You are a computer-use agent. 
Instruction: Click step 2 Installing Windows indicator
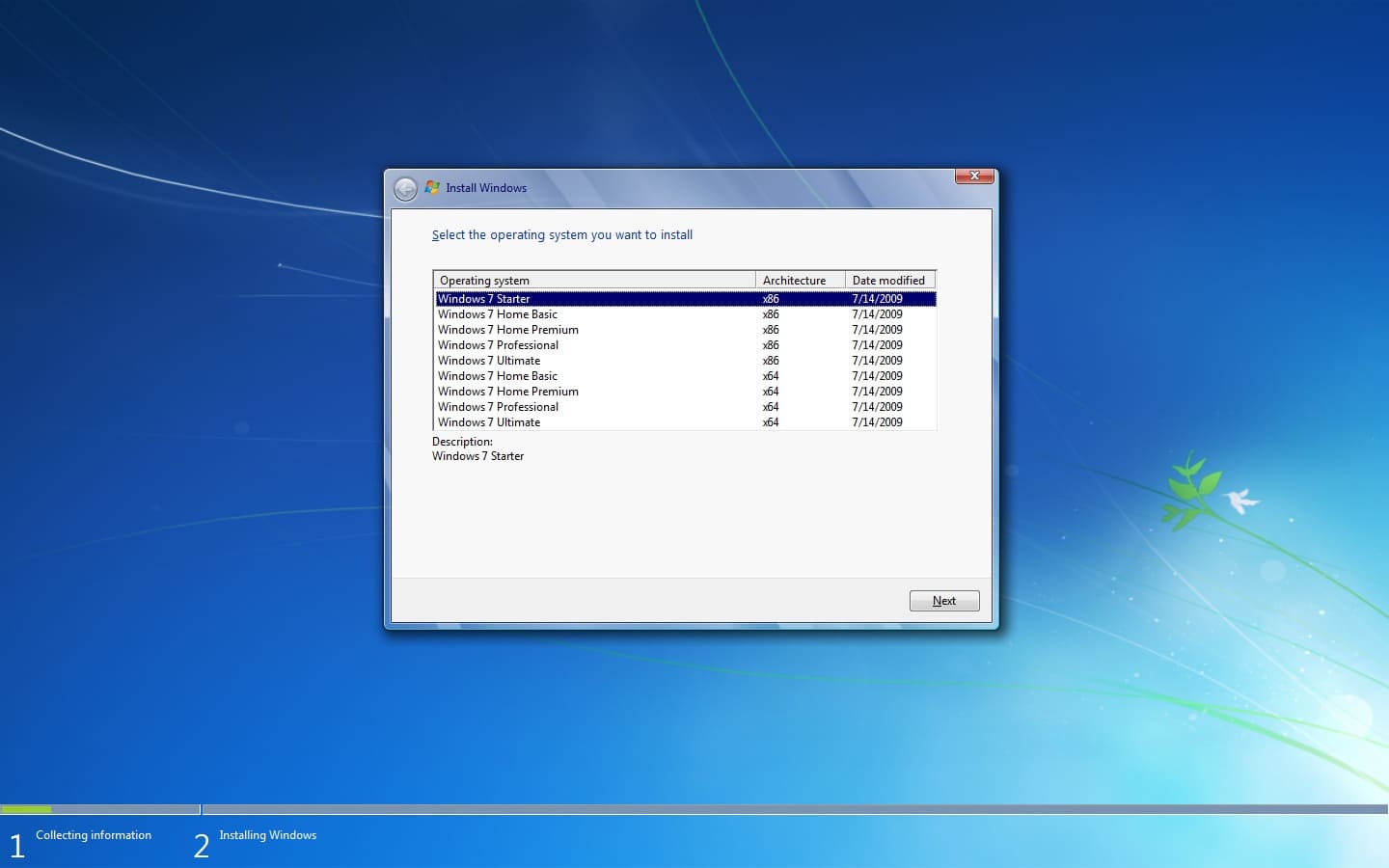point(266,836)
